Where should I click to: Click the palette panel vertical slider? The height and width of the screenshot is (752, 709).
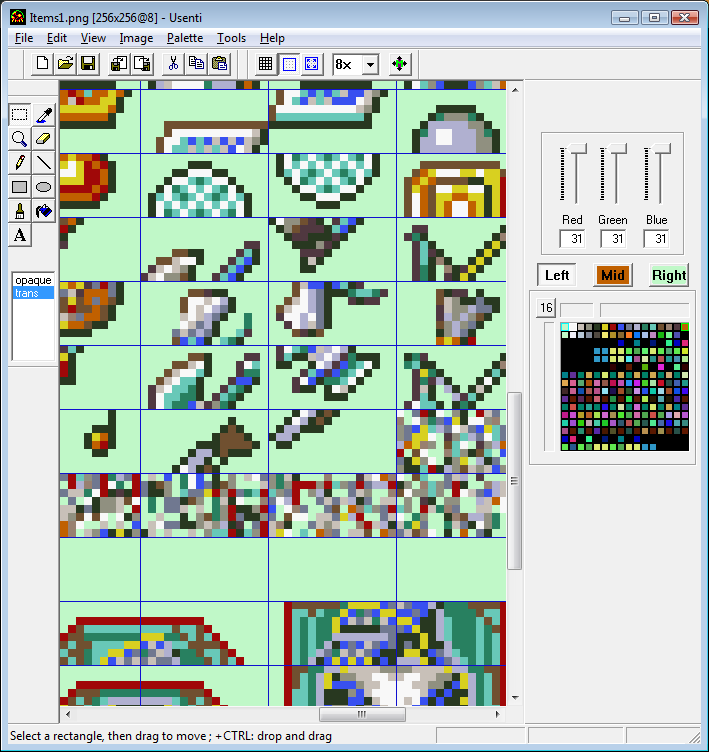(x=549, y=387)
